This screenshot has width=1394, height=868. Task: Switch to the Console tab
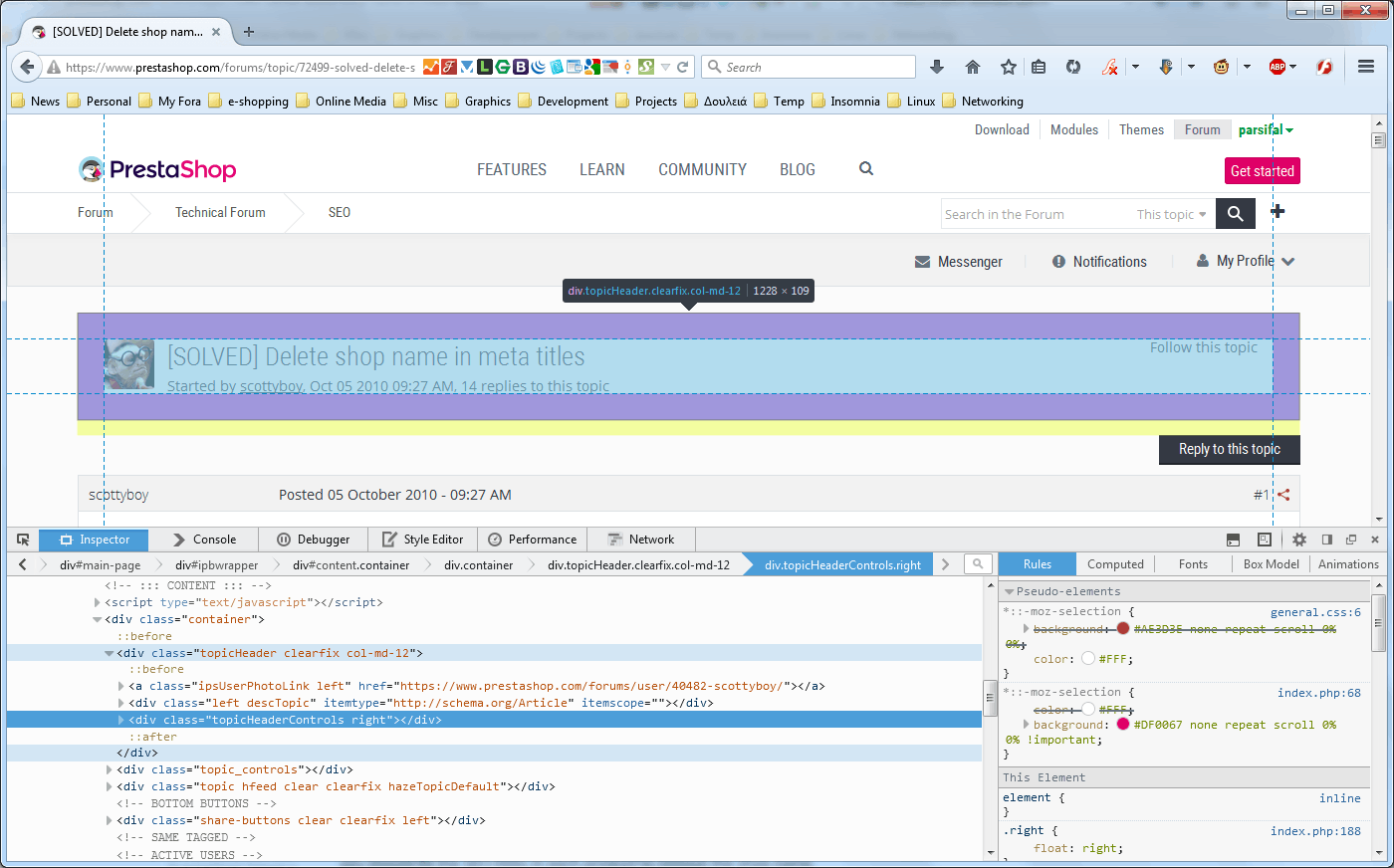(x=204, y=540)
